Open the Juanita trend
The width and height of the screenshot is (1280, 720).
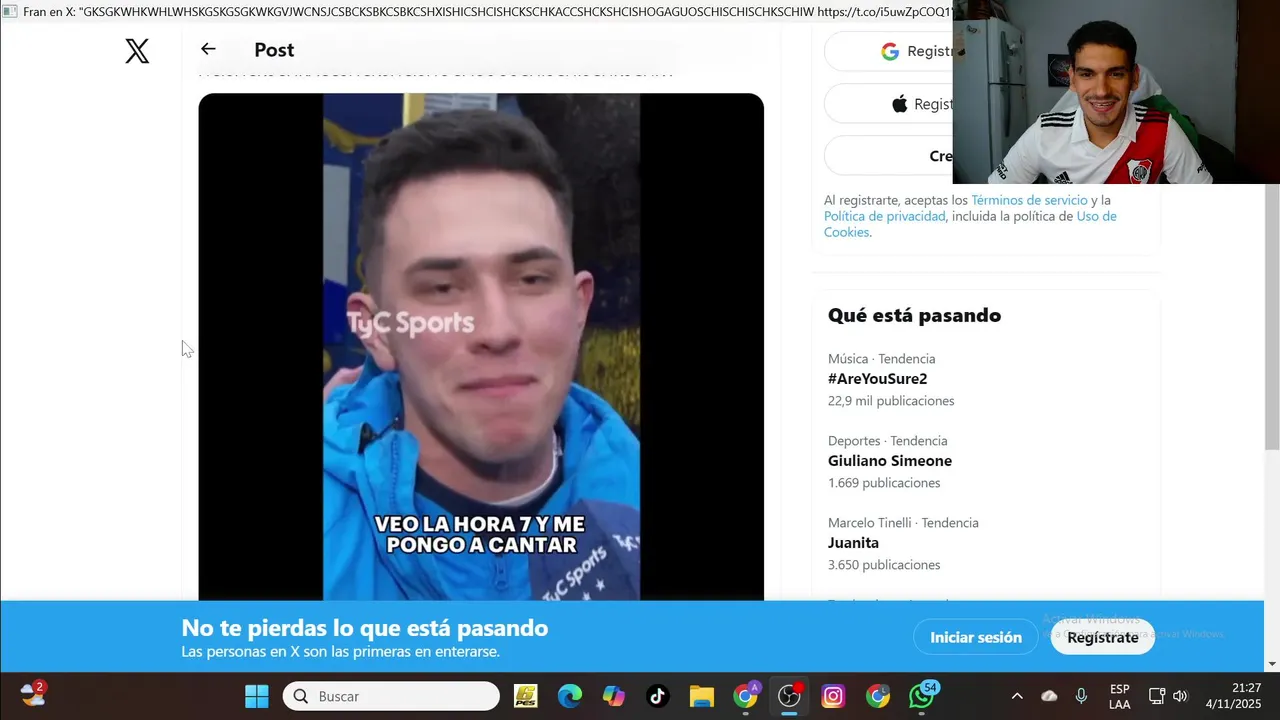tap(853, 543)
